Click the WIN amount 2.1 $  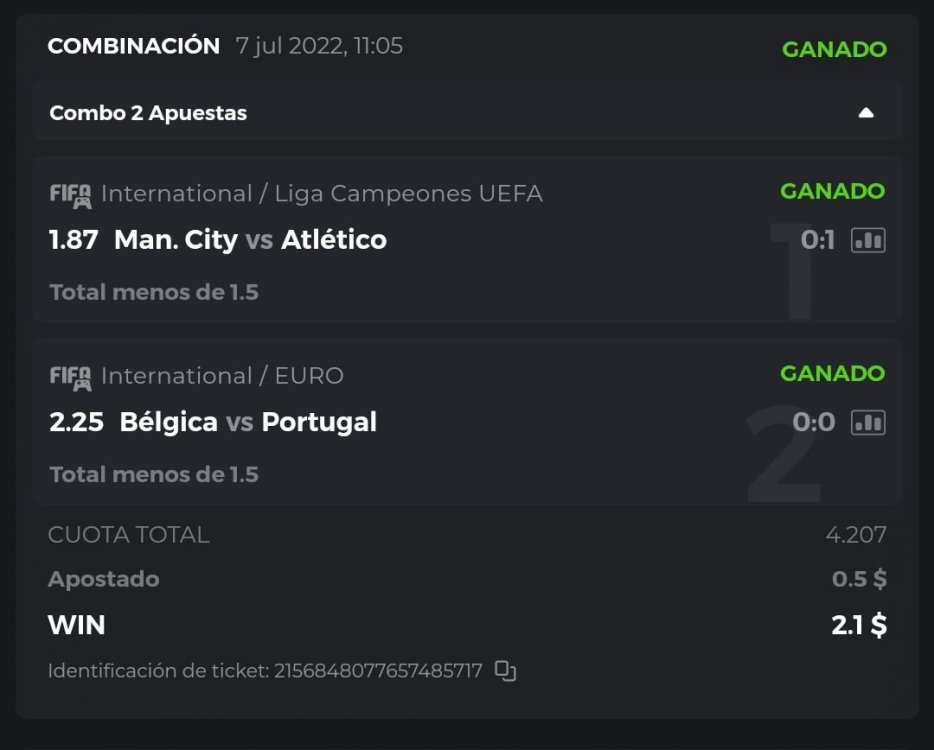coord(858,626)
